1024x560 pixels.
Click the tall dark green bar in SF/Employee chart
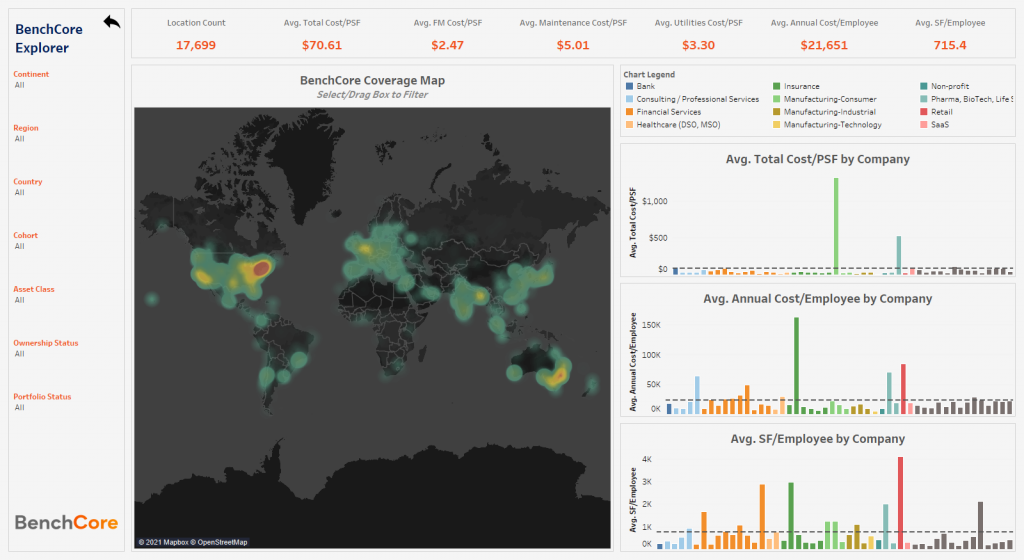point(791,516)
